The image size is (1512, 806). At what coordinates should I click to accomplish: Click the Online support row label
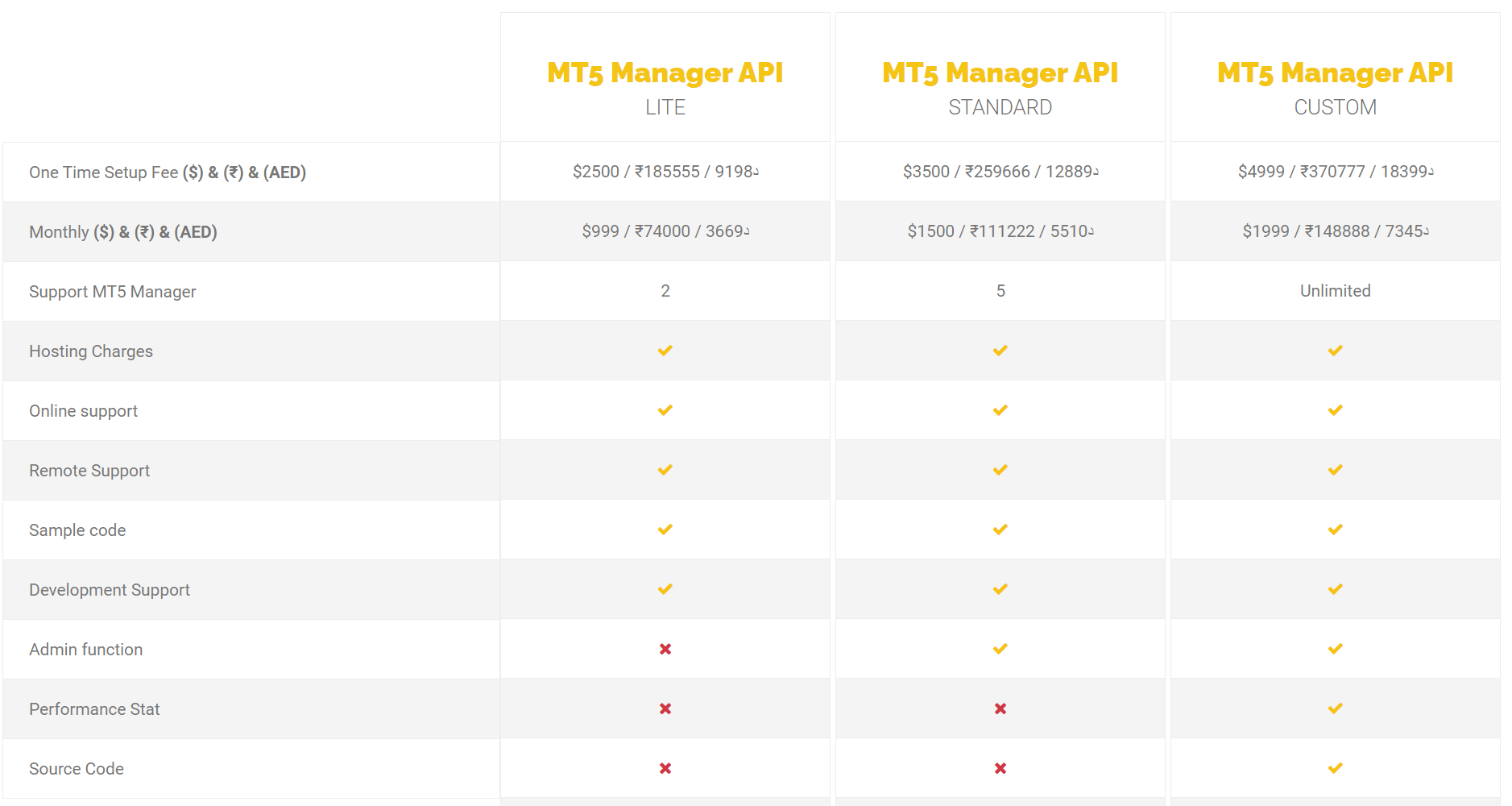(84, 411)
